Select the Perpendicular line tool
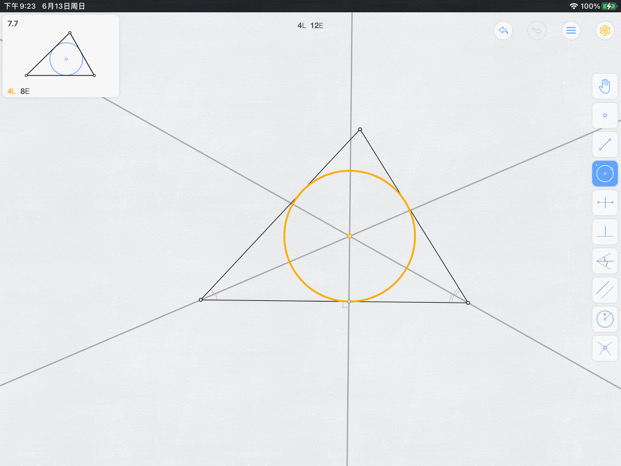This screenshot has height=466, width=621. (605, 232)
